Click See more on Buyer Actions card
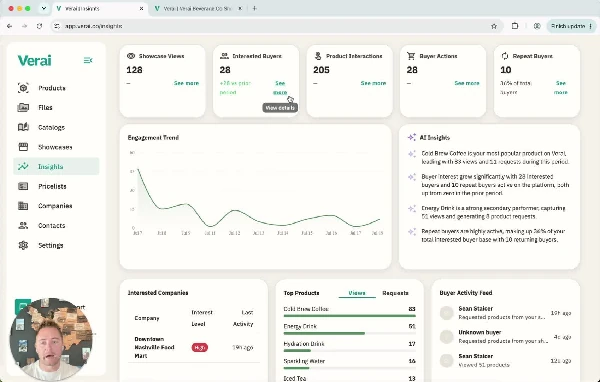The height and width of the screenshot is (382, 600). click(x=467, y=83)
